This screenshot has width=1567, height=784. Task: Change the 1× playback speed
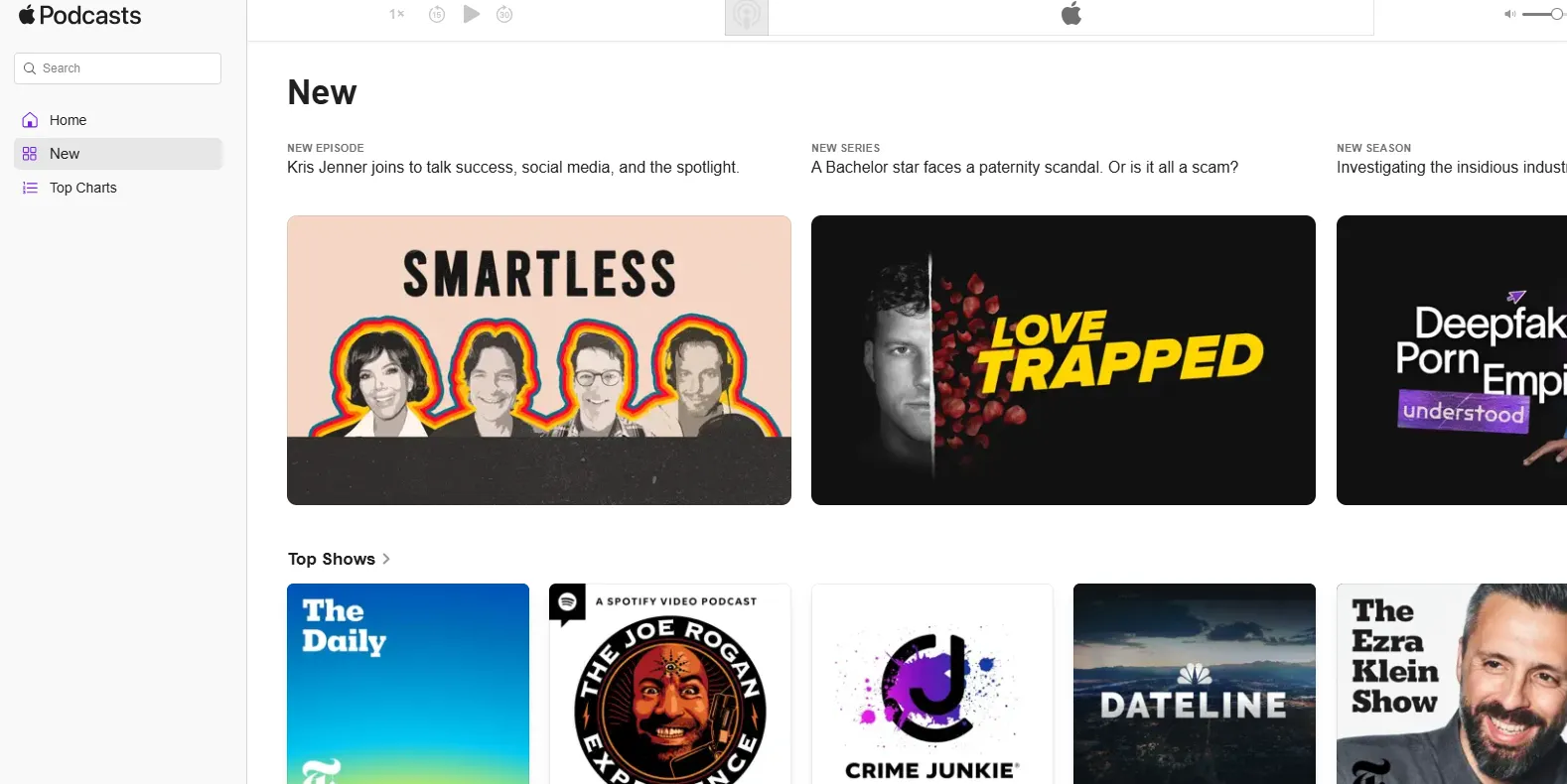pyautogui.click(x=396, y=14)
